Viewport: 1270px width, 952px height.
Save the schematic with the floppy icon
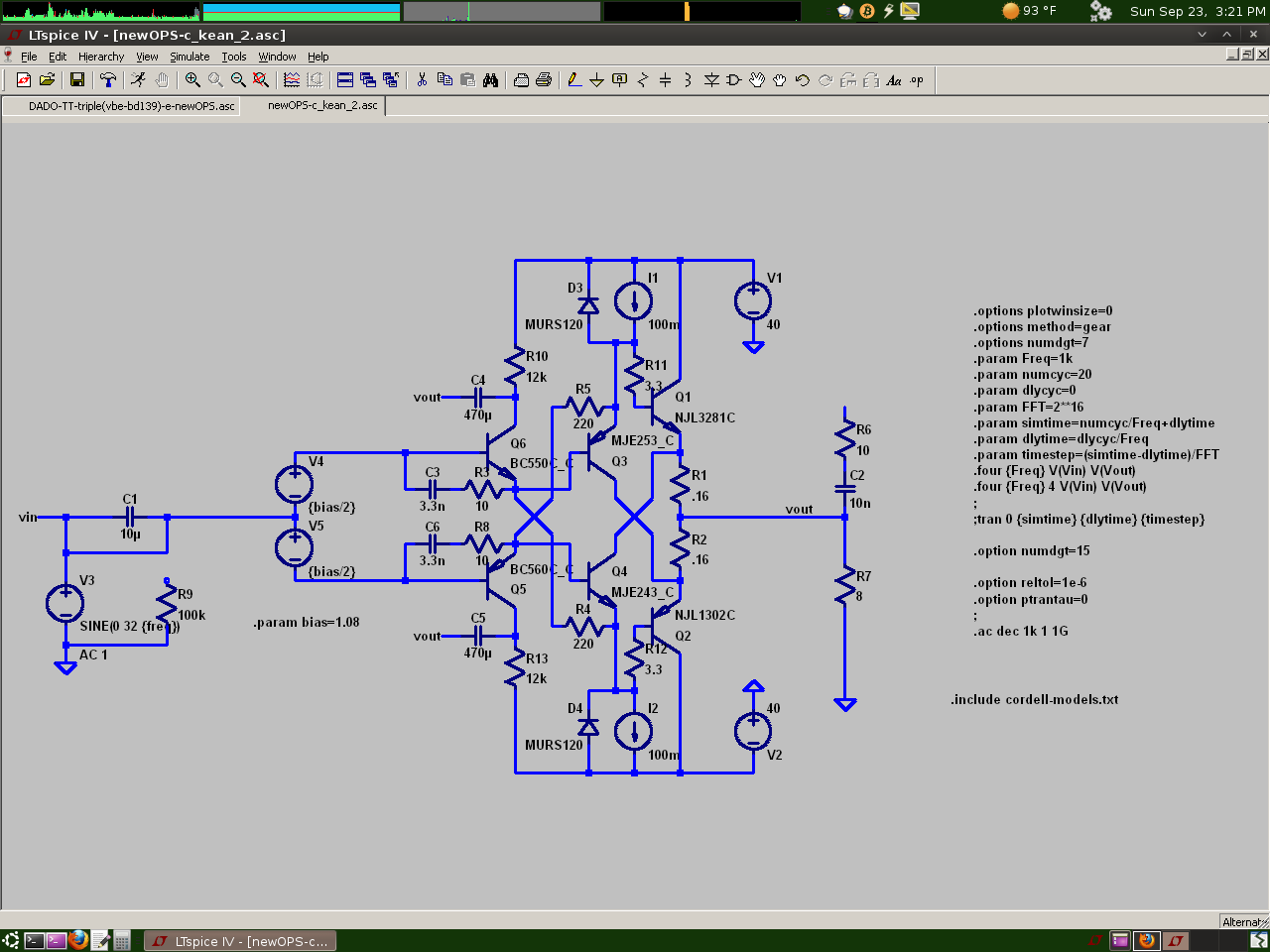tap(77, 80)
